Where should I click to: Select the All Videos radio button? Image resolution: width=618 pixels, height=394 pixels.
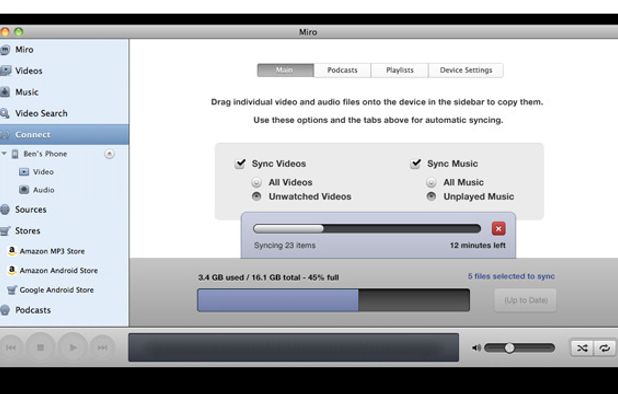click(257, 182)
